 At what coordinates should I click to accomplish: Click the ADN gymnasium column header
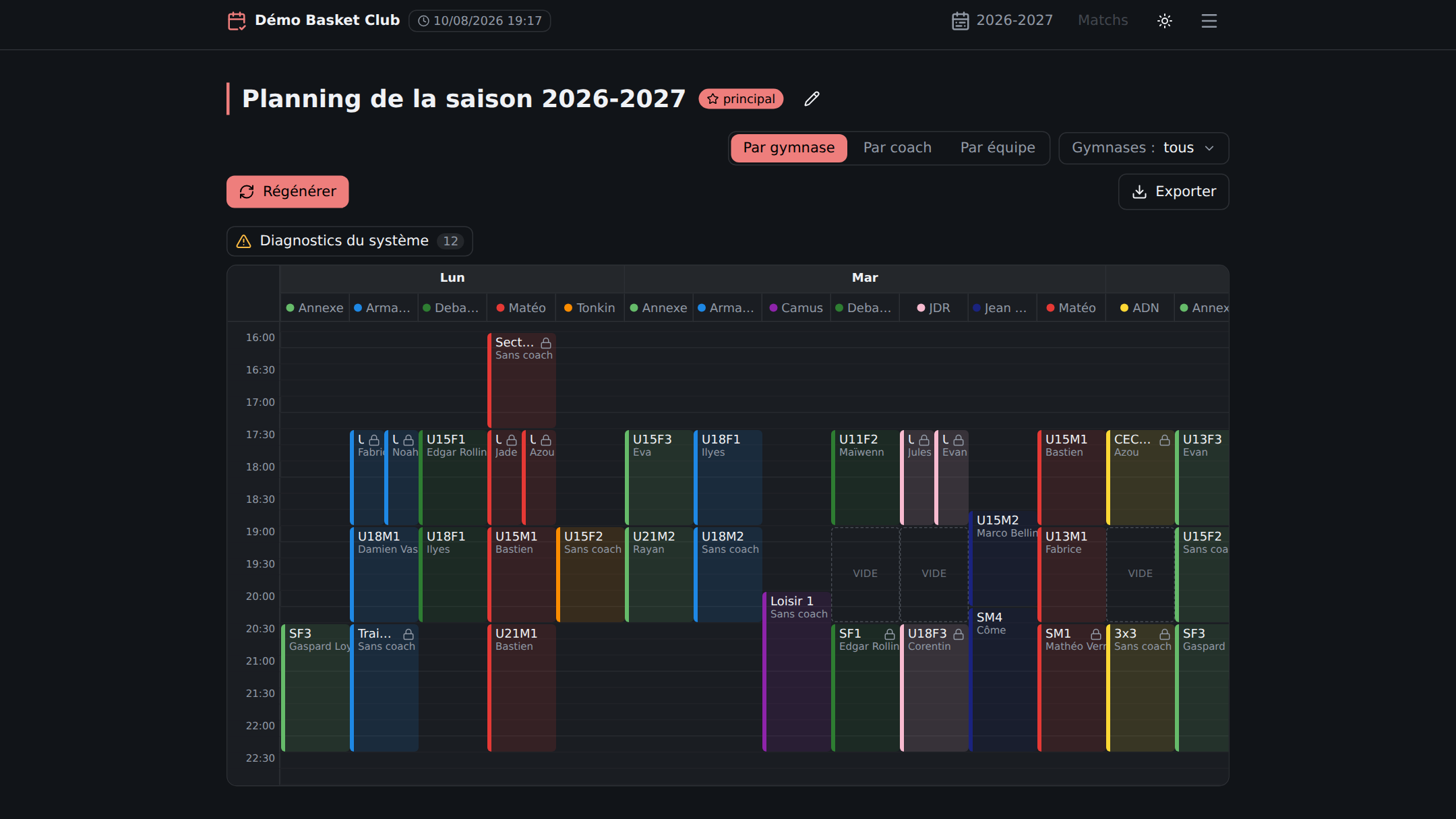tap(1140, 308)
